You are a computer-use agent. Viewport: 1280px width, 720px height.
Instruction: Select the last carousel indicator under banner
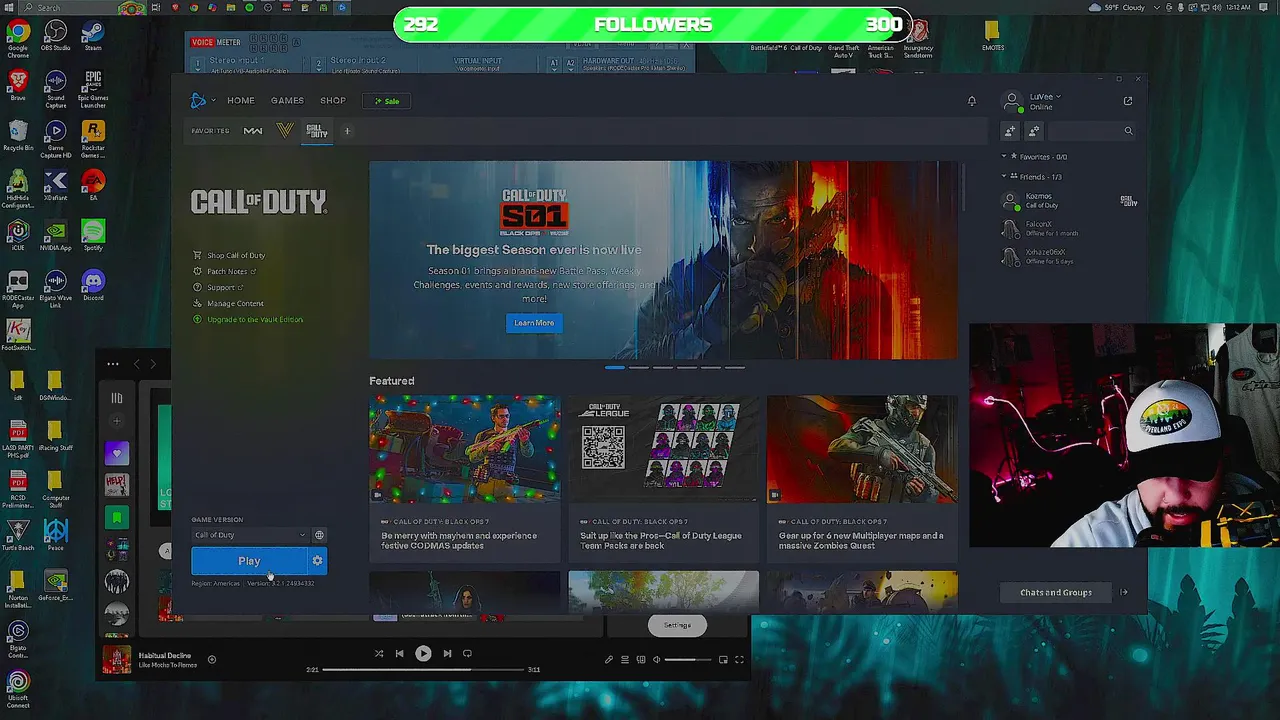click(735, 368)
